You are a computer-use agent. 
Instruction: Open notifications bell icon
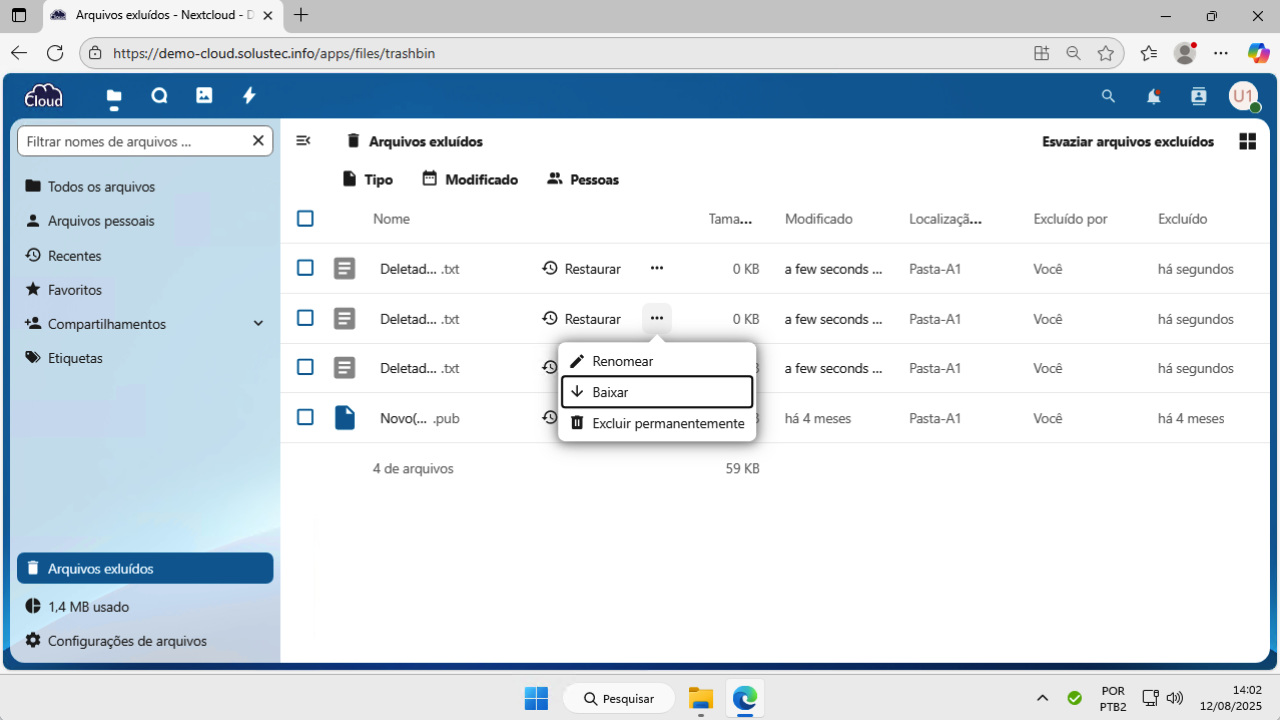point(1153,96)
